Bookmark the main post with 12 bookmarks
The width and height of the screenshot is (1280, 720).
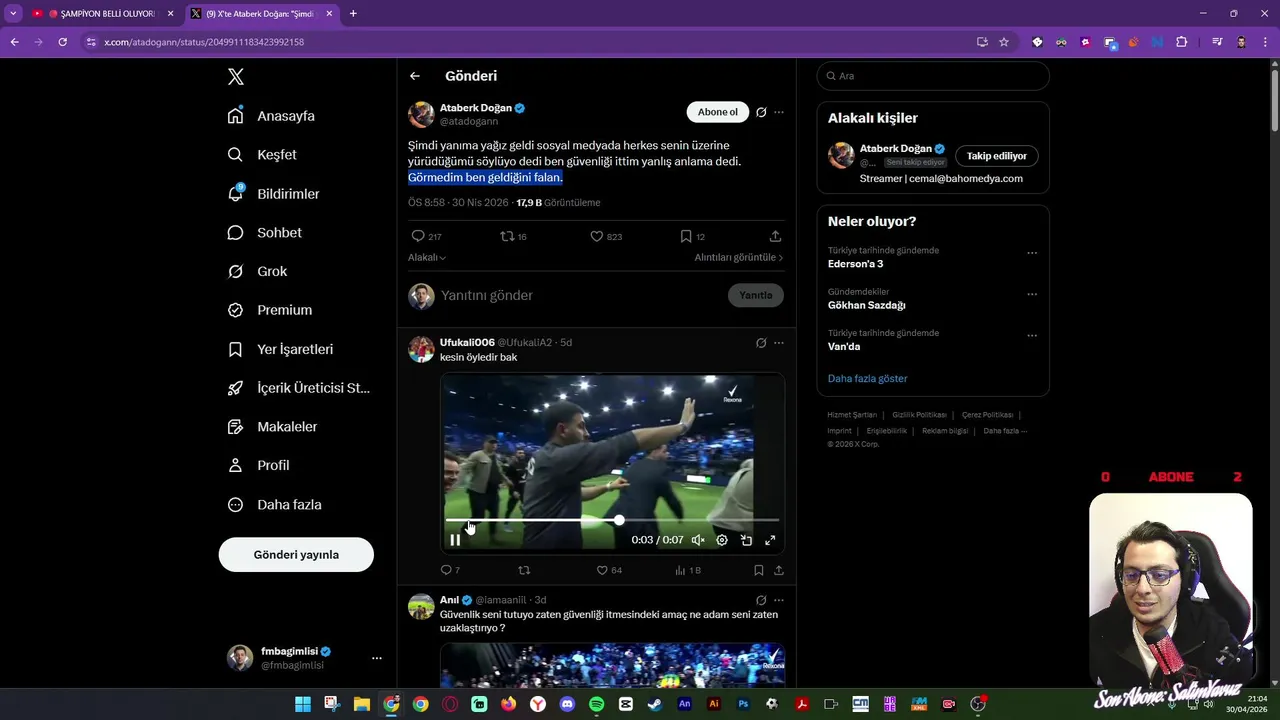[x=692, y=236]
